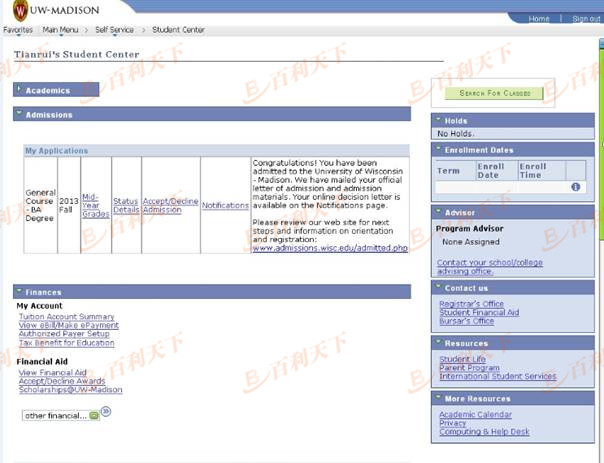The width and height of the screenshot is (604, 463).
Task: Open View Financial Aid link
Action: pyautogui.click(x=53, y=372)
